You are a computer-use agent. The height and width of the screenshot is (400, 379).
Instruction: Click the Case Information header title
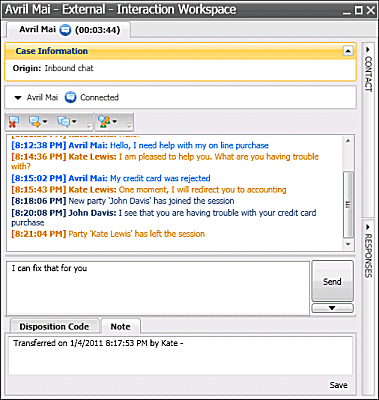pos(52,51)
